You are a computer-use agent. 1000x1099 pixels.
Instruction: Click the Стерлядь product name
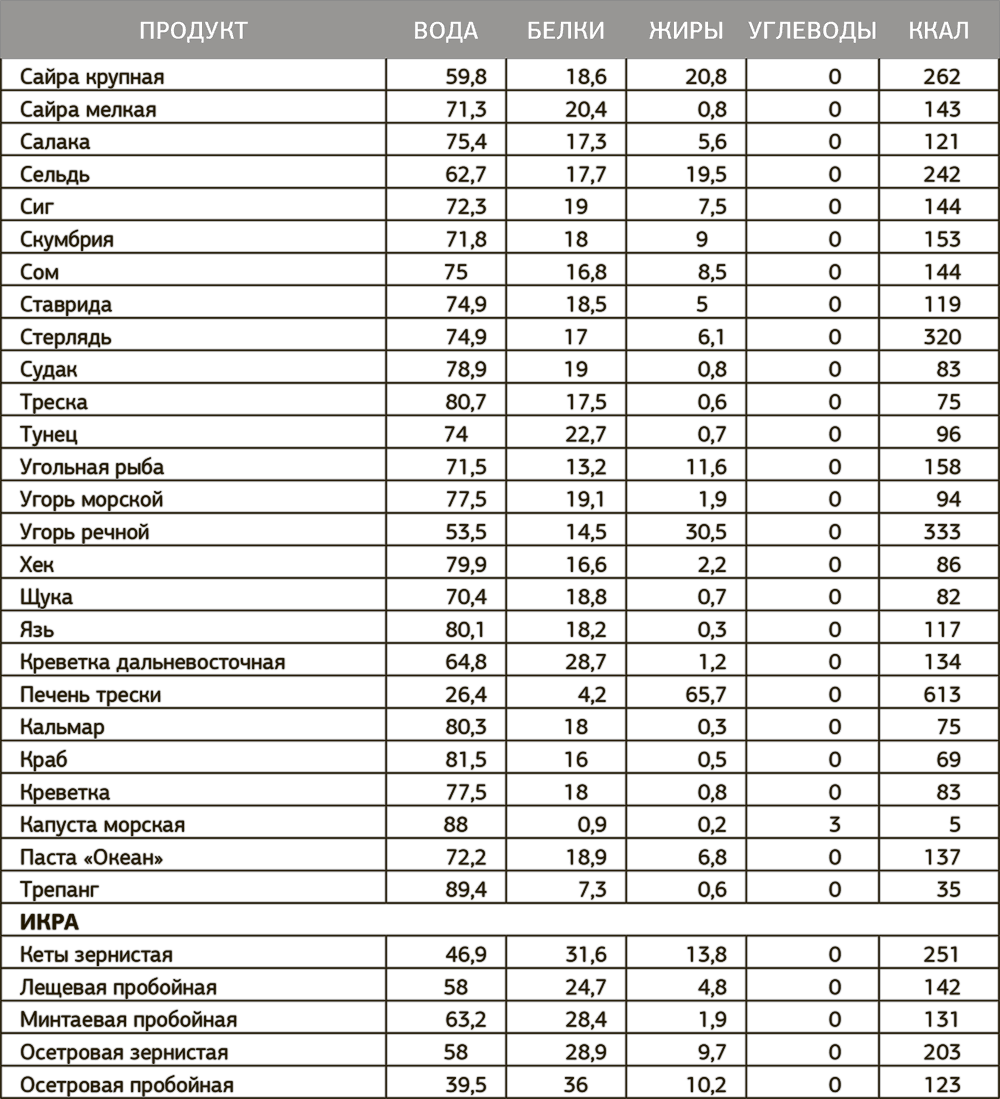pos(65,337)
